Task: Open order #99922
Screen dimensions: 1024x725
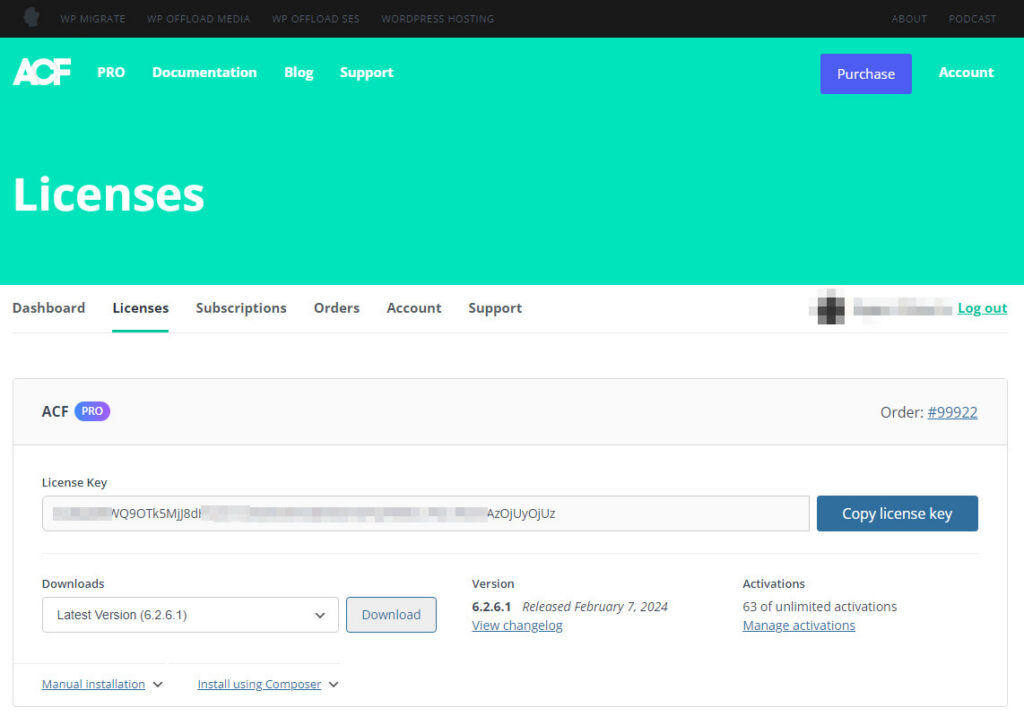Action: (952, 412)
